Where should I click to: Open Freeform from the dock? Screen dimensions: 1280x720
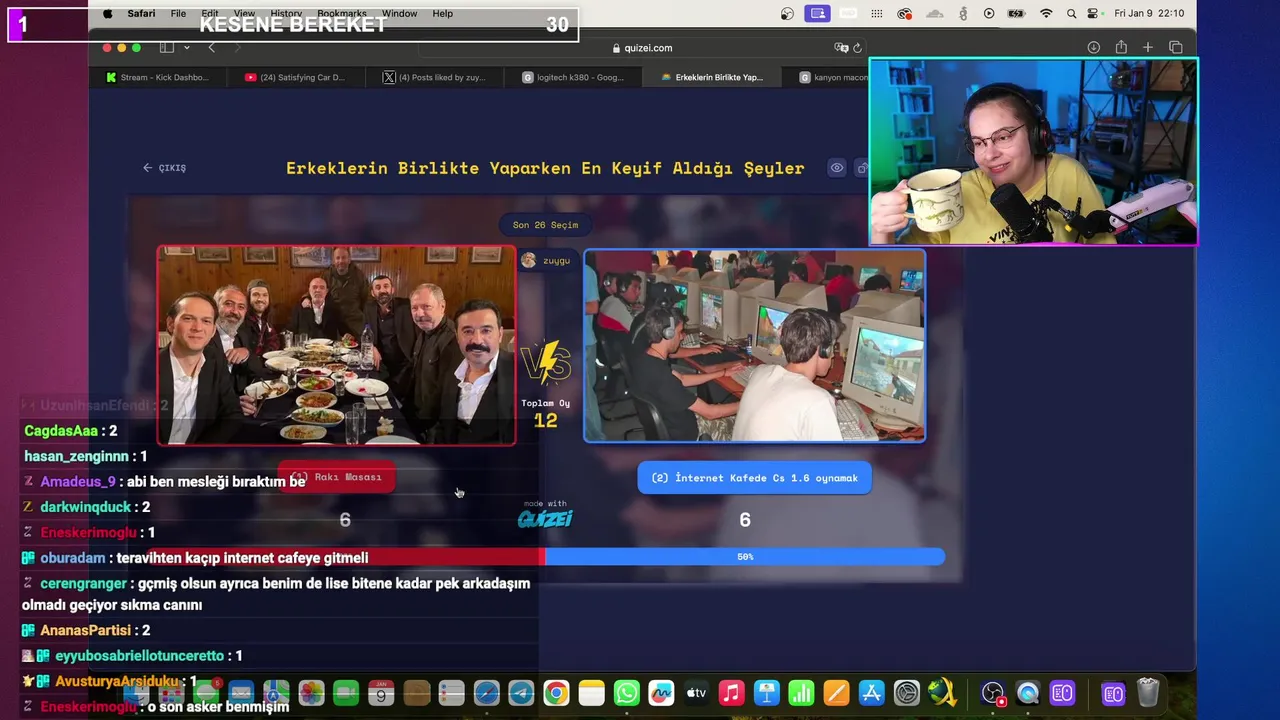click(661, 693)
